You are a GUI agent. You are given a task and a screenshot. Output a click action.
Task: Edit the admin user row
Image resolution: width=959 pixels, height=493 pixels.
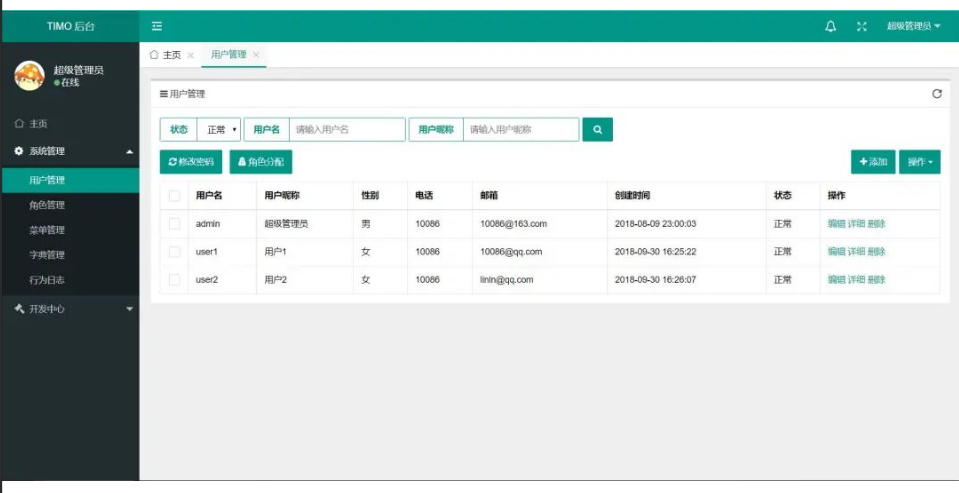click(x=836, y=224)
